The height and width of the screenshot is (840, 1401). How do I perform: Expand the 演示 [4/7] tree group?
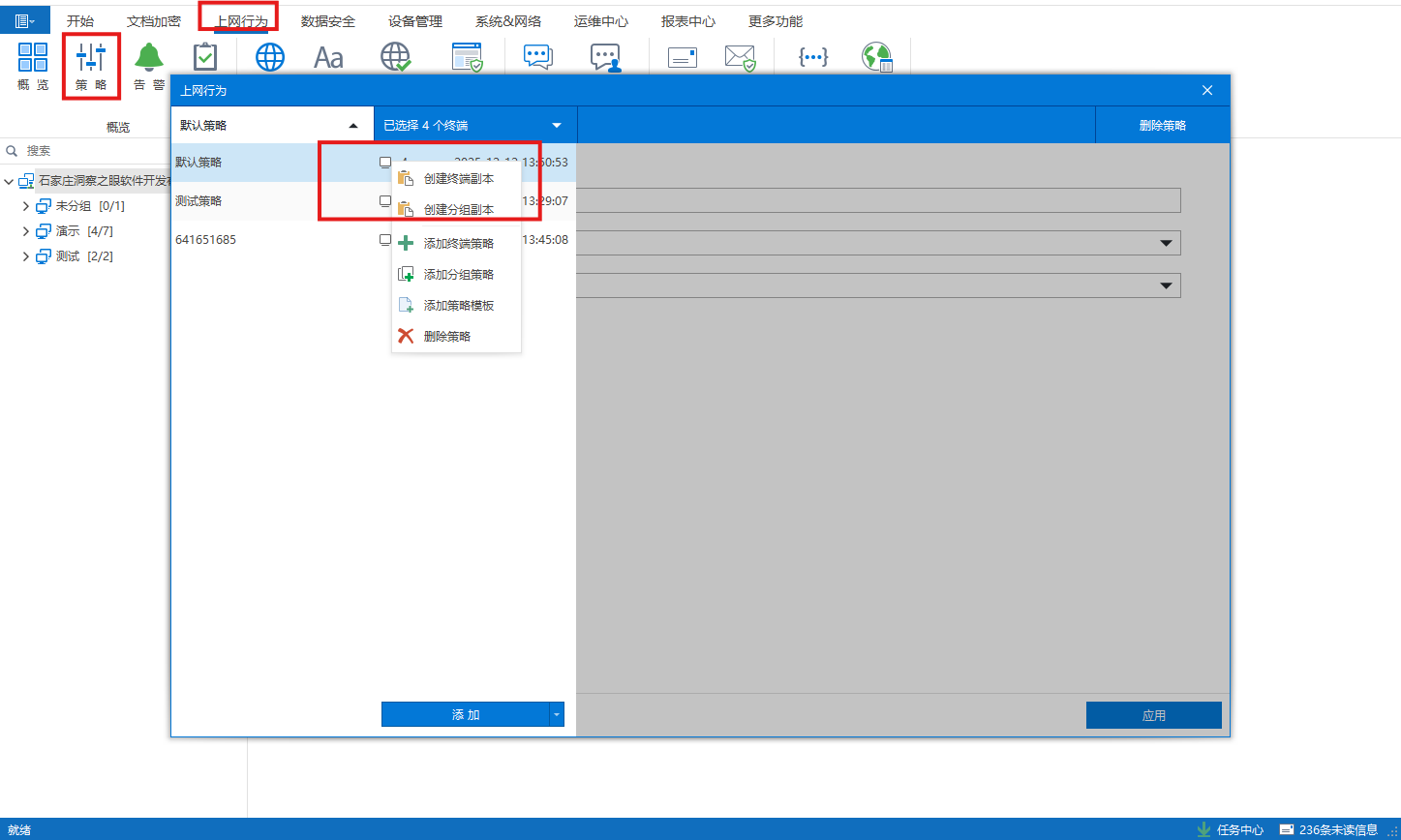(x=26, y=231)
